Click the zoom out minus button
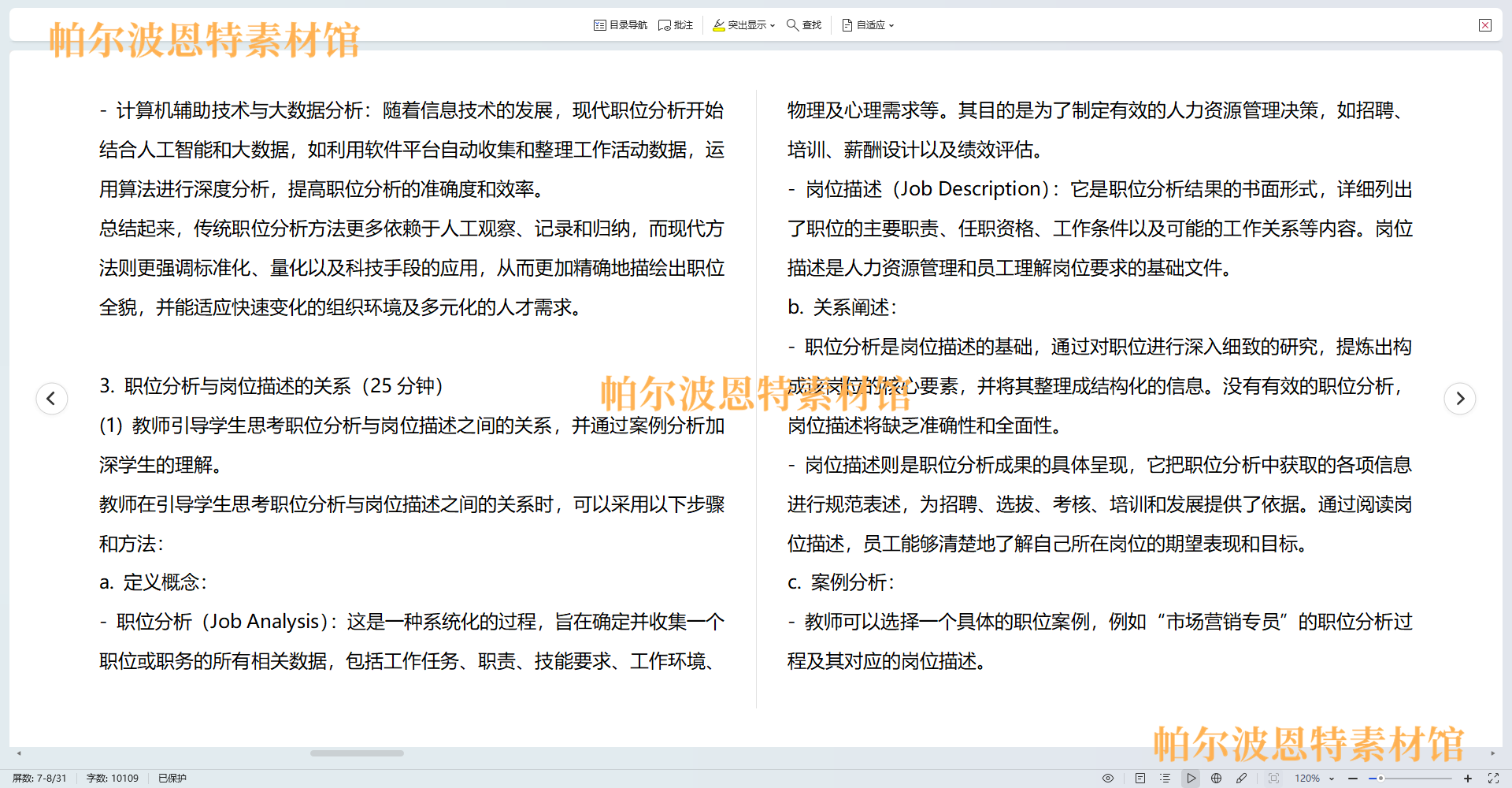The width and height of the screenshot is (1512, 788). point(1353,778)
